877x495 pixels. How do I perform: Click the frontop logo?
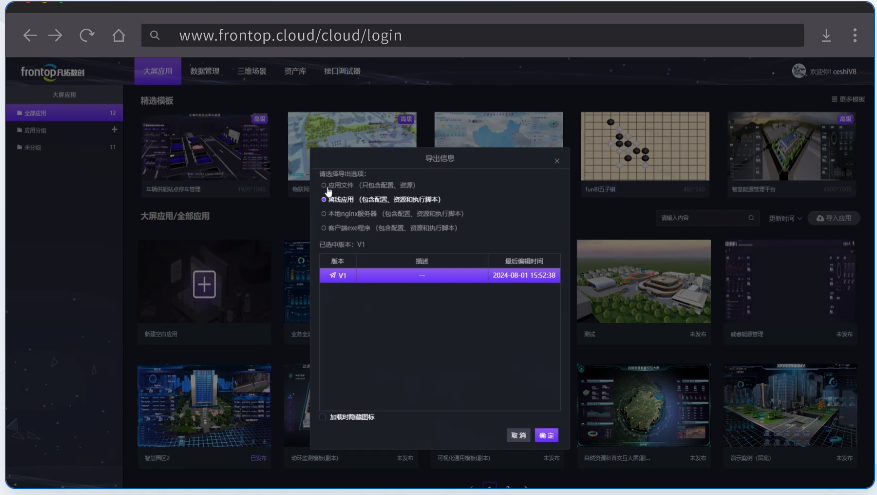(x=53, y=72)
